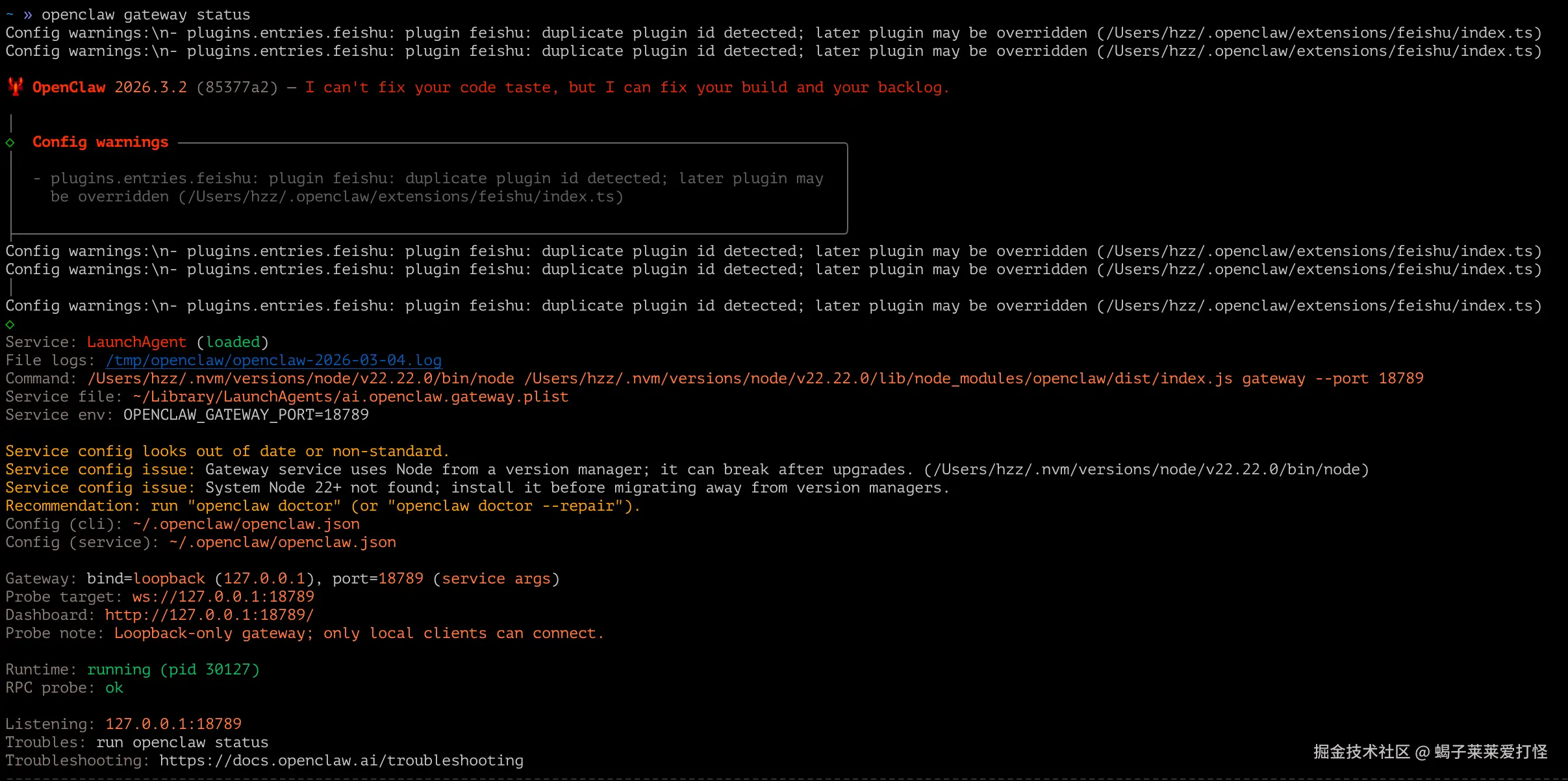Click the Config warnings box heading
The height and width of the screenshot is (781, 1568).
click(100, 142)
